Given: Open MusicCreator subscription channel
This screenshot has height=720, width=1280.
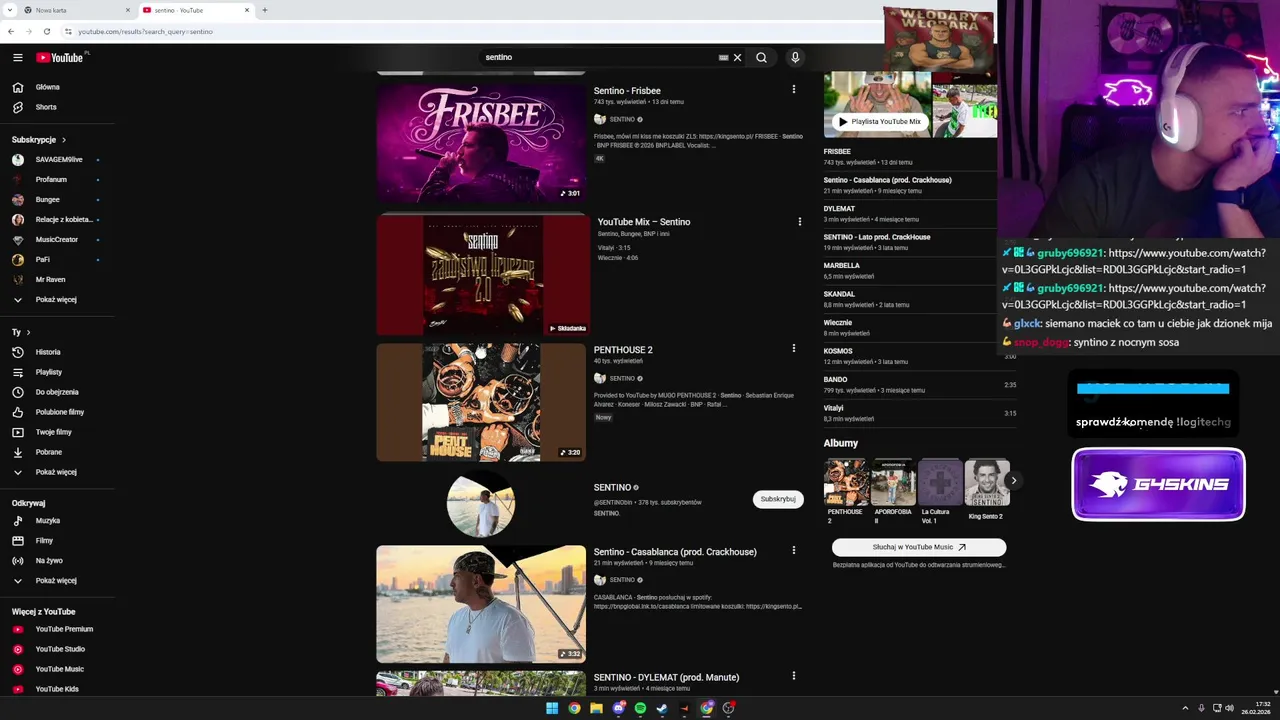Looking at the screenshot, I should coord(57,239).
